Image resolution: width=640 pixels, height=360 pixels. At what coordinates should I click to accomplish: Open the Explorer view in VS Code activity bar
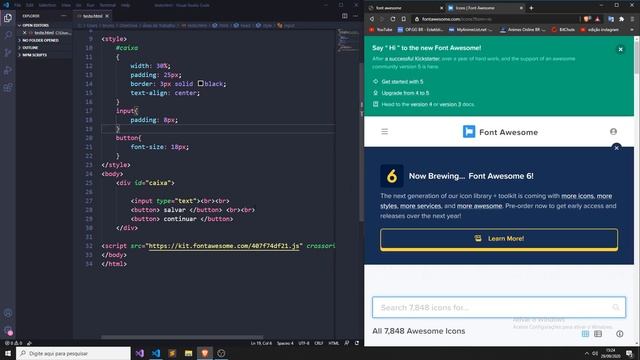(x=8, y=18)
